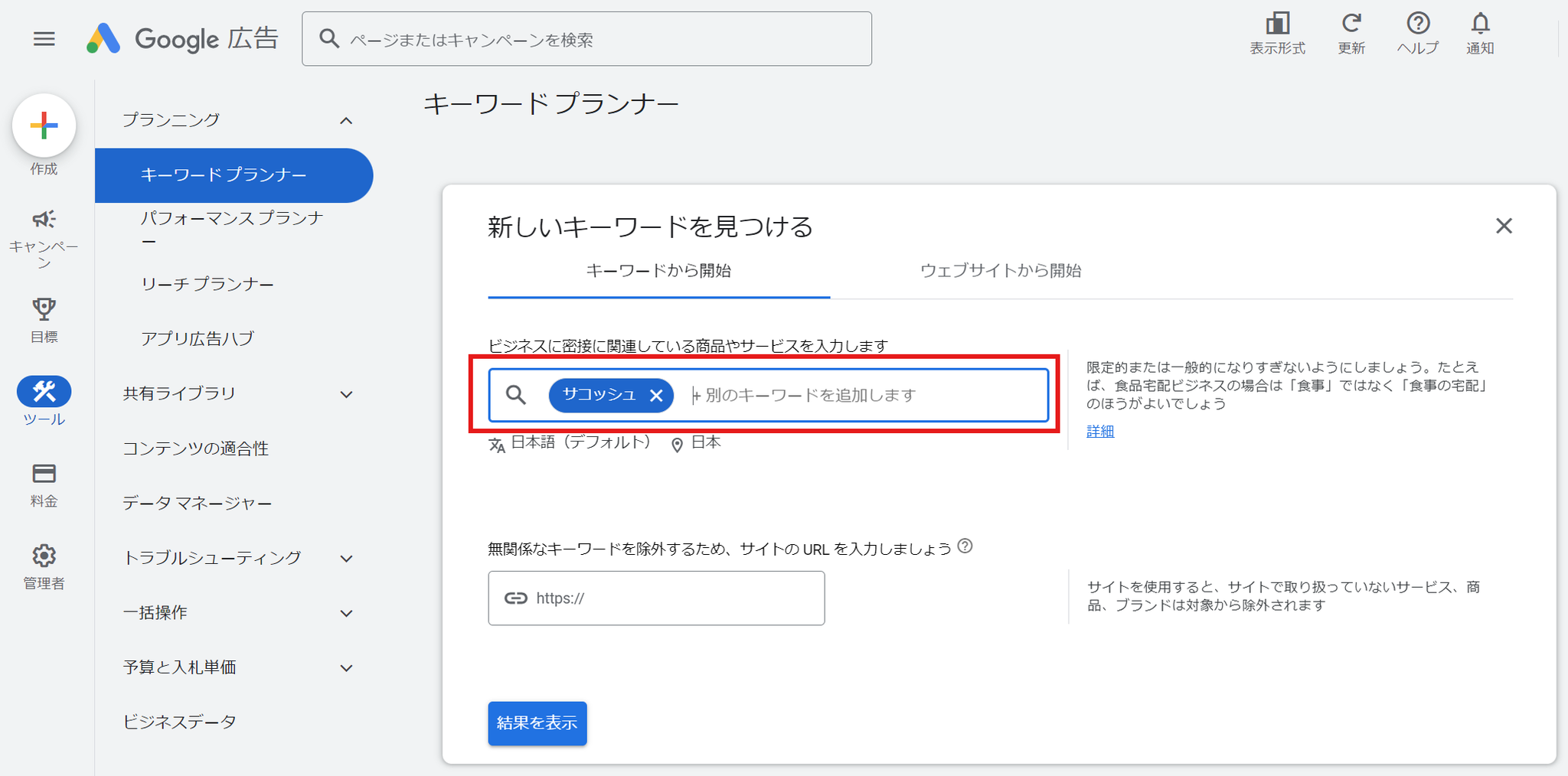Viewport: 1568px width, 776px height.
Task: Click the https:// site URL field
Action: coord(656,598)
